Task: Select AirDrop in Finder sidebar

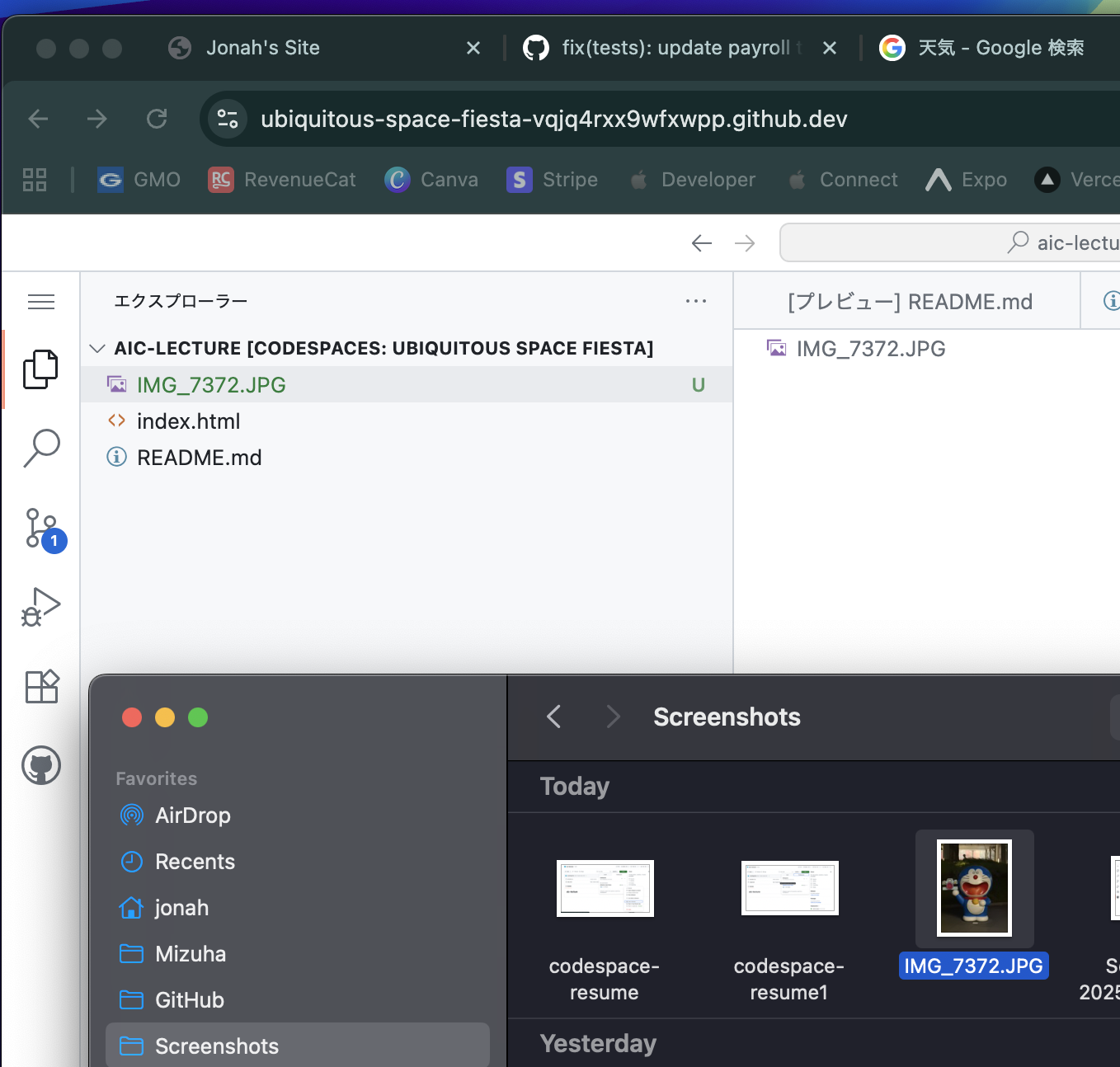Action: point(192,816)
